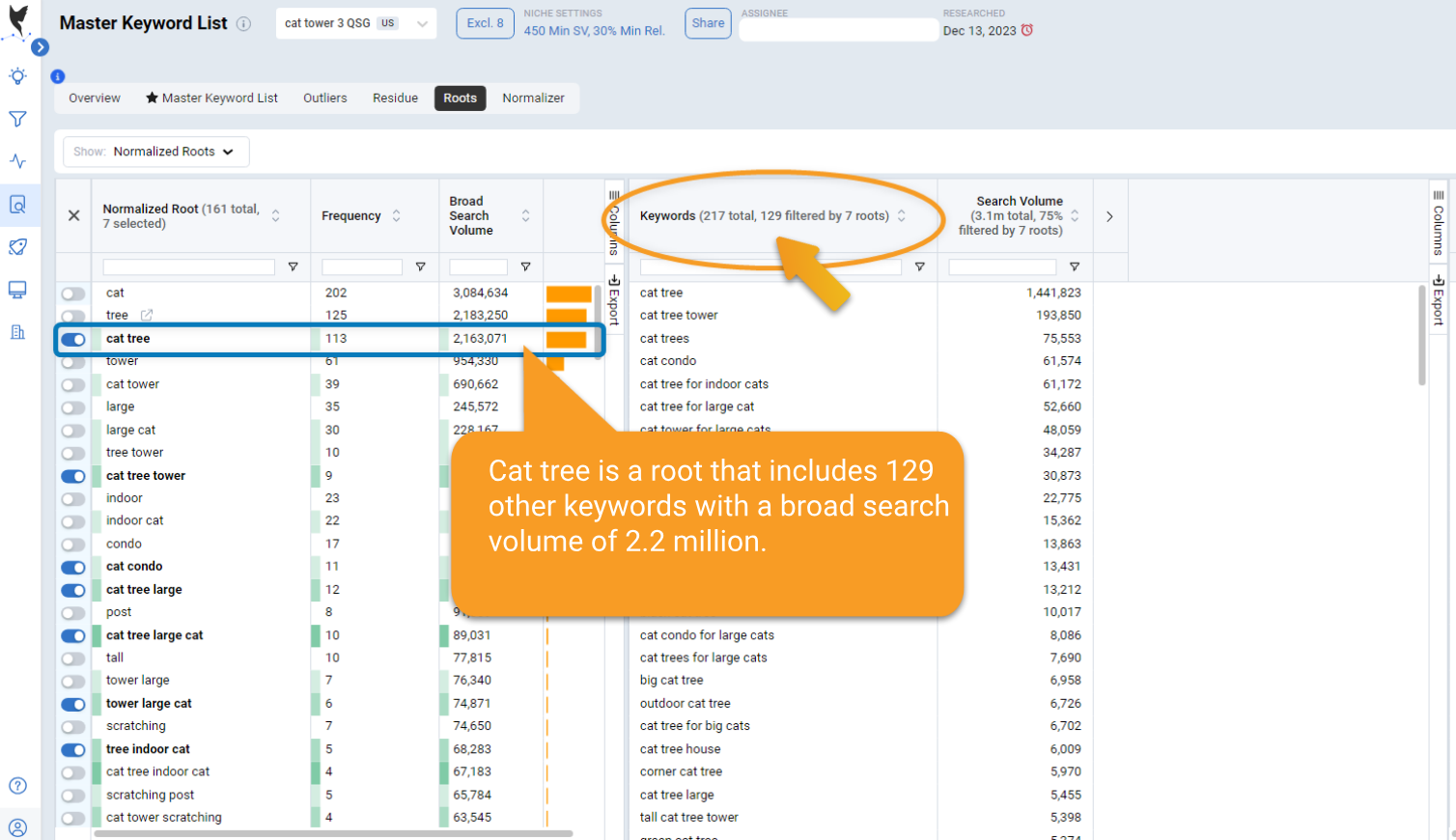Toggle off the cat tree root switch

coord(73,340)
